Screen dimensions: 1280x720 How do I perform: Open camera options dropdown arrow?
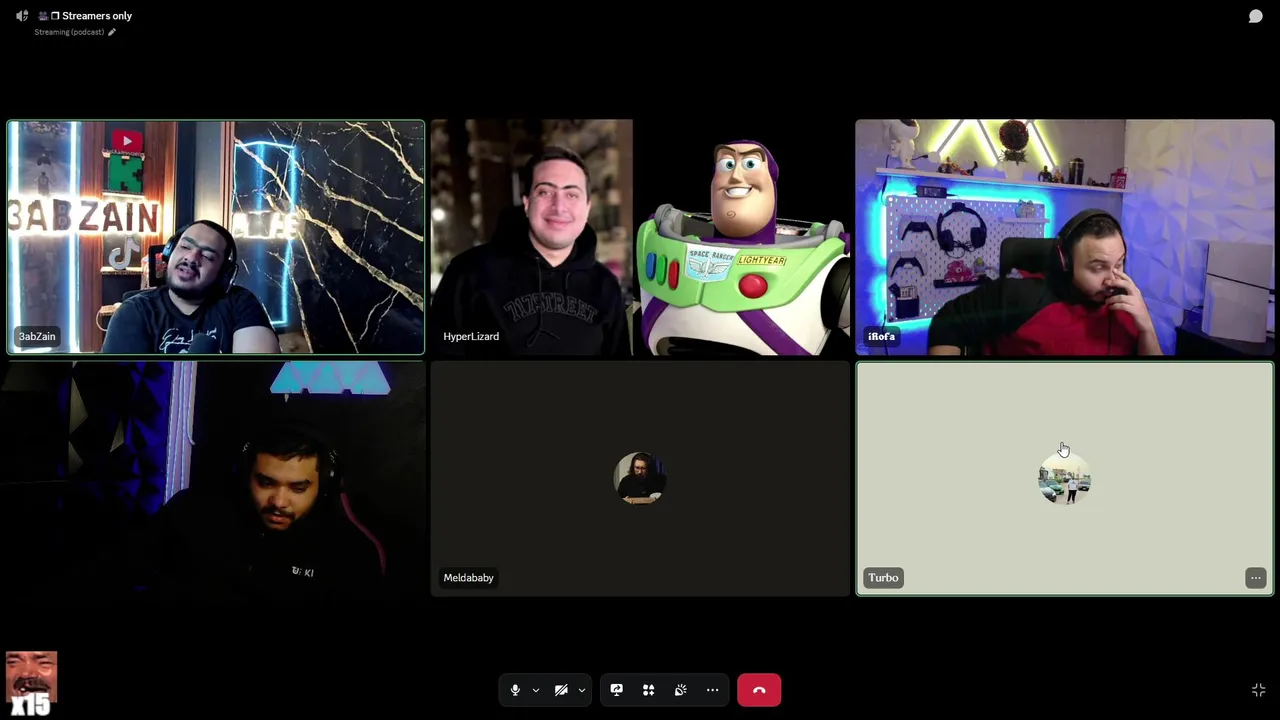[581, 690]
